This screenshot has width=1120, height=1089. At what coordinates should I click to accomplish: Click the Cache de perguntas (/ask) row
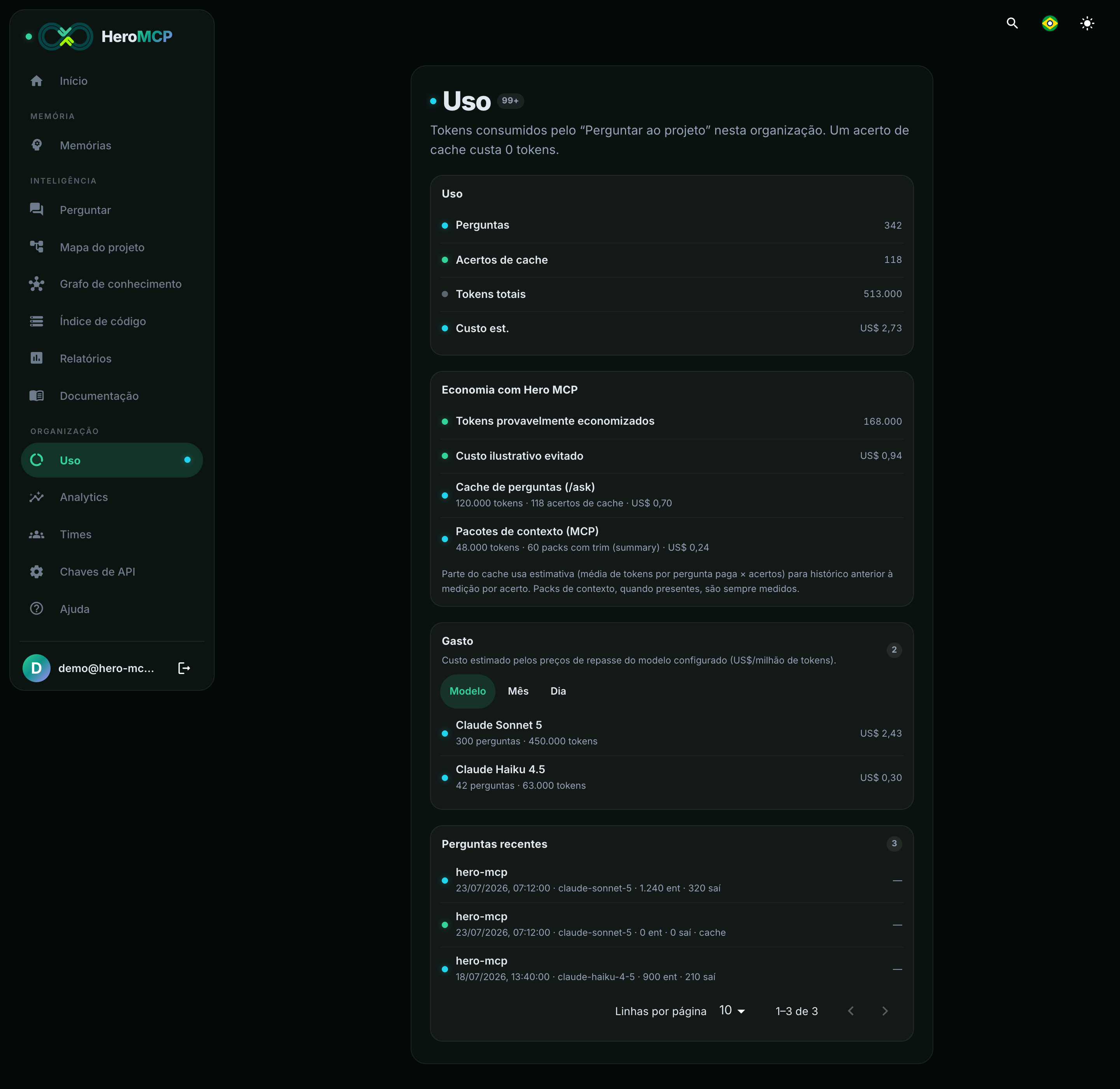pyautogui.click(x=672, y=495)
